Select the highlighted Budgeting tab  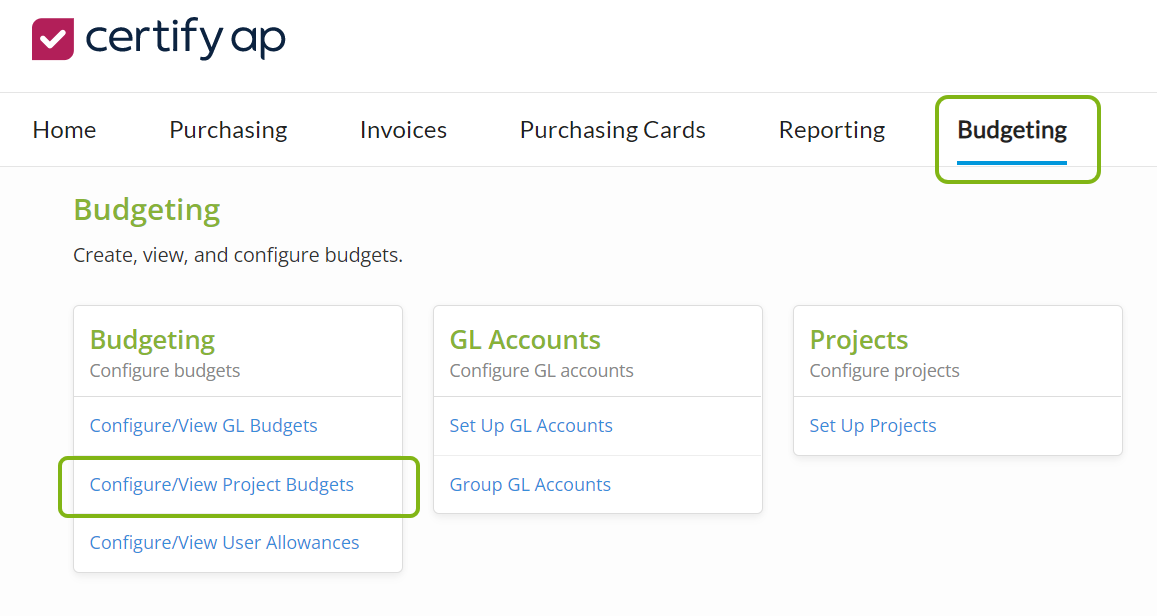coord(1011,129)
